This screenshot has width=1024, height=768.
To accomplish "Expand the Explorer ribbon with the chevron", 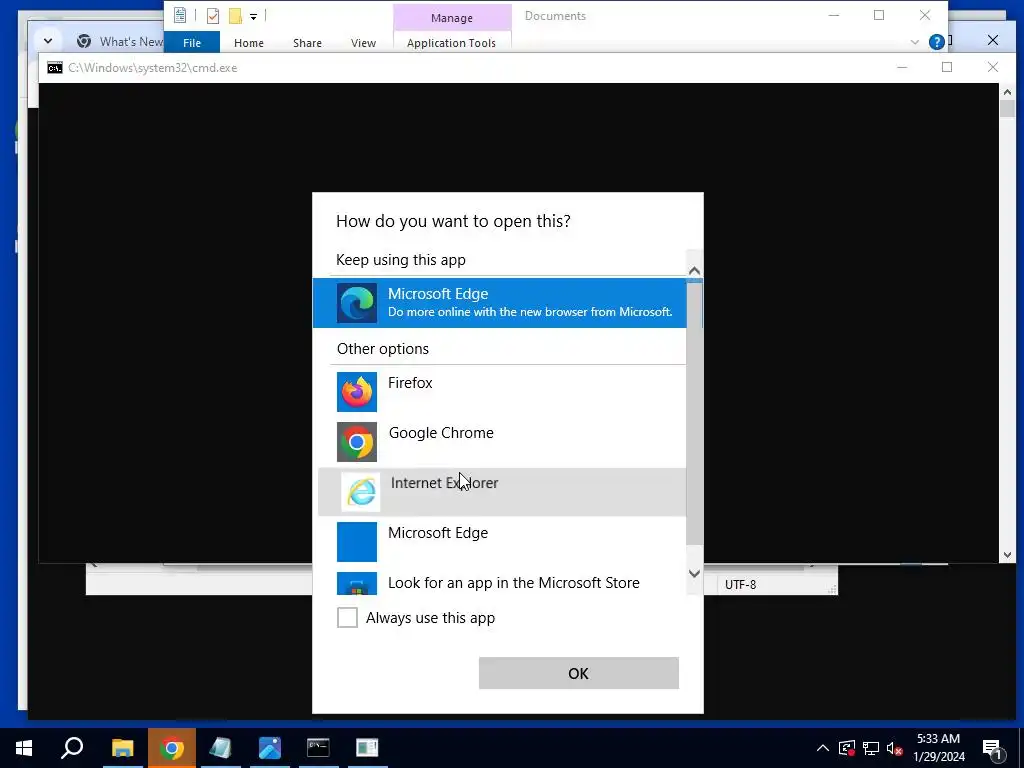I will point(914,42).
